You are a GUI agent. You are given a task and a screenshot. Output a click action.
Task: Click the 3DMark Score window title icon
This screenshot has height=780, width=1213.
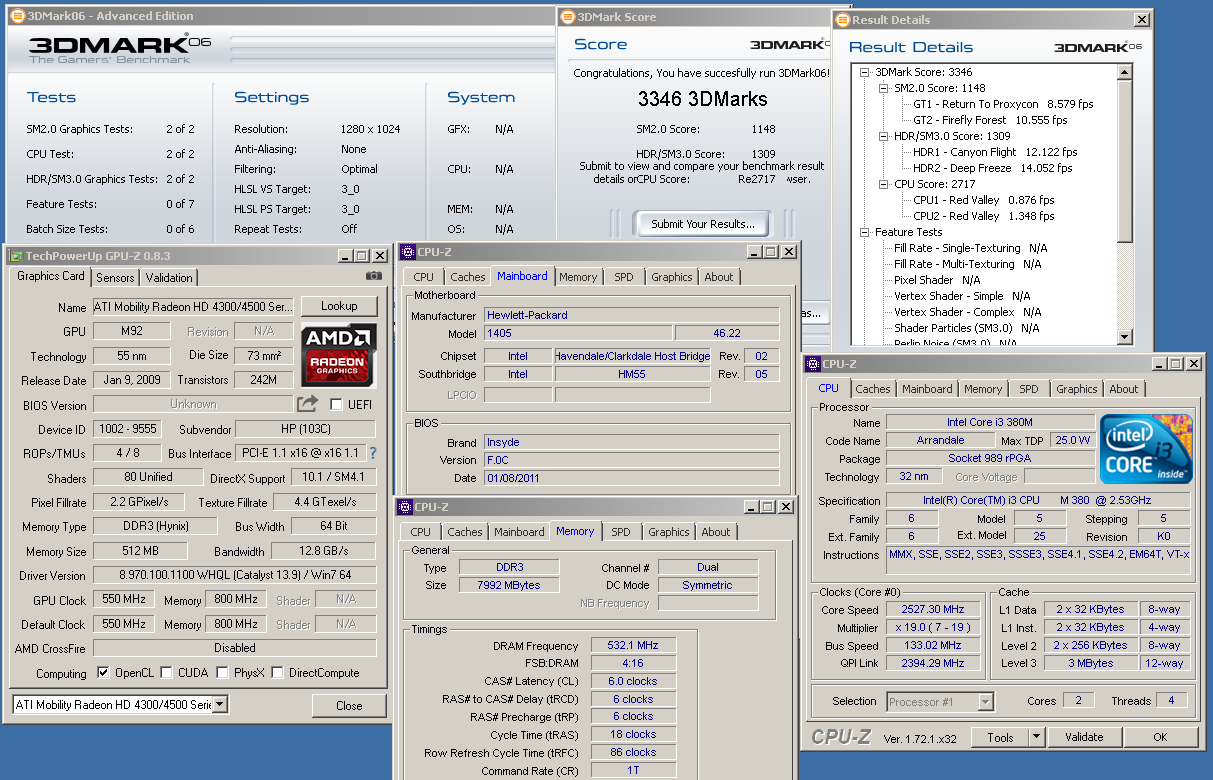click(568, 17)
